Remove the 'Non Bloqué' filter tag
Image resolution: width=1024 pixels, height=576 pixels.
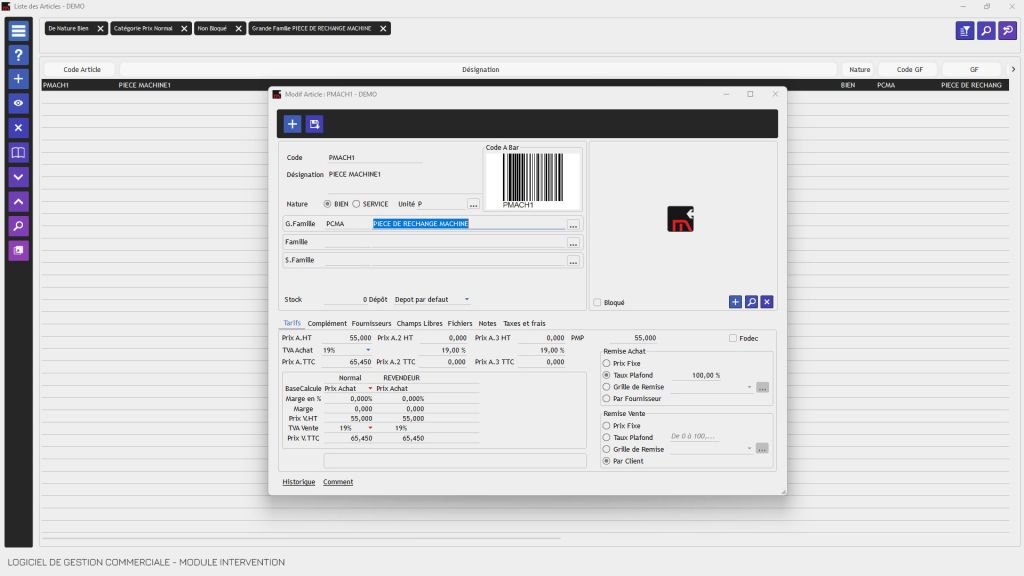click(x=238, y=29)
